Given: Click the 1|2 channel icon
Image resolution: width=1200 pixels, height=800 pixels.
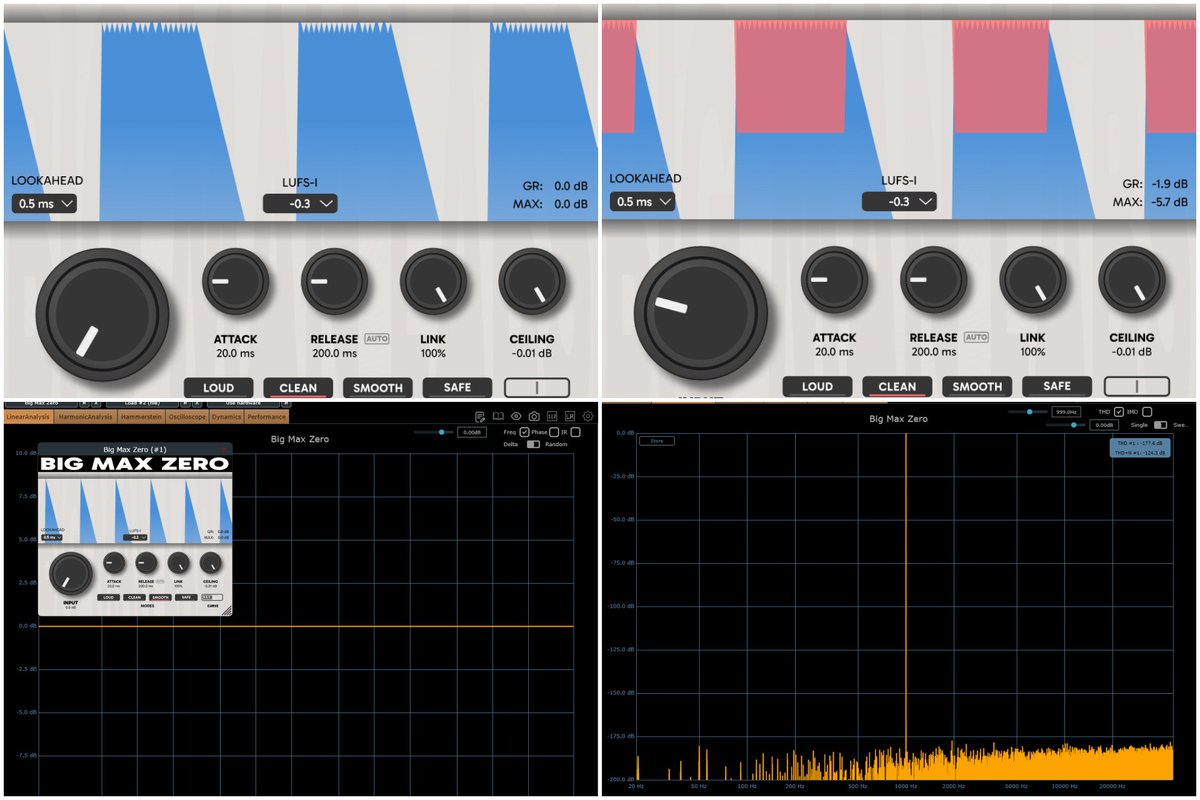Looking at the screenshot, I should click(x=552, y=416).
